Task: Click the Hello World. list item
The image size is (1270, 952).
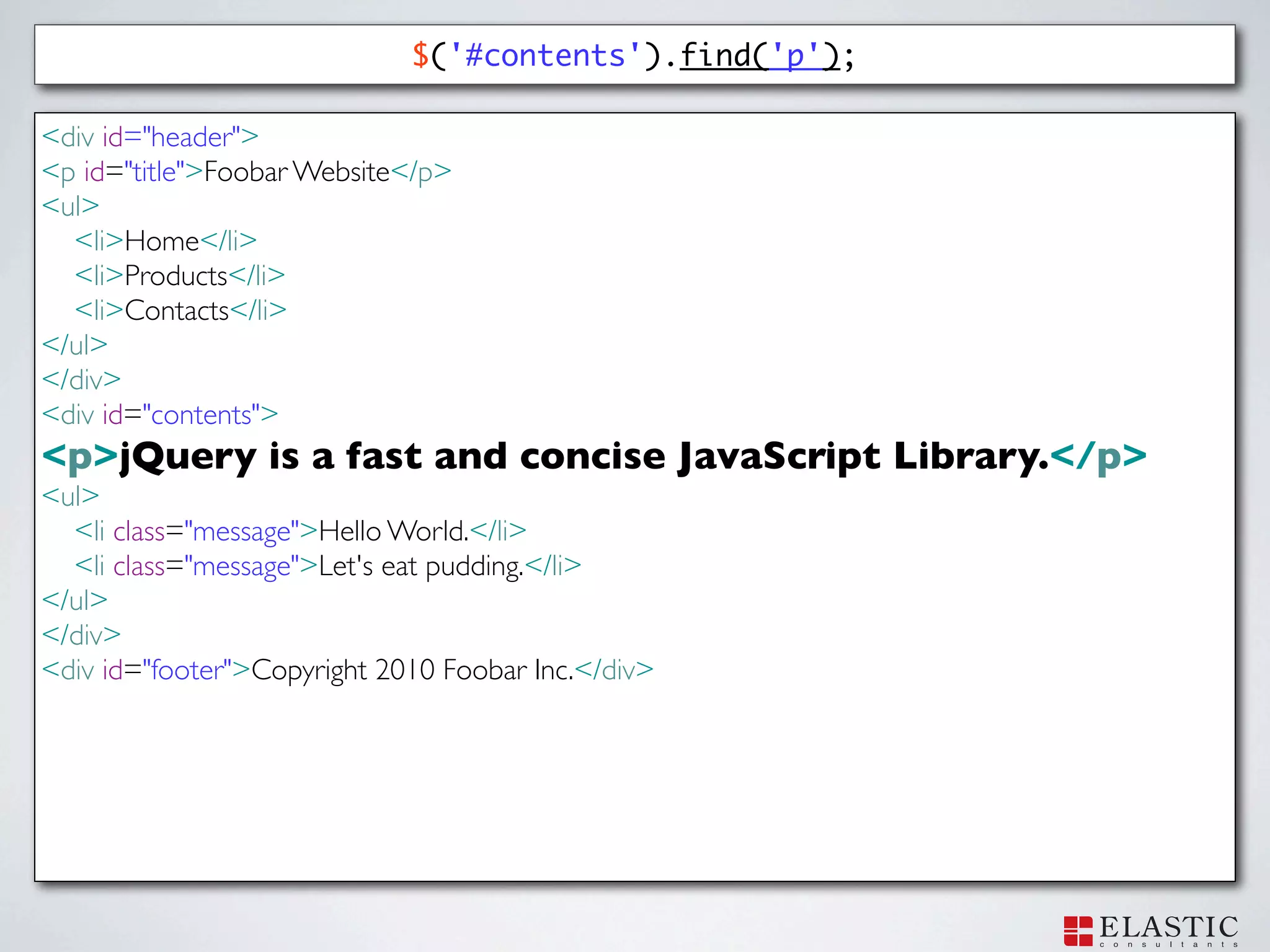Action: click(x=301, y=531)
